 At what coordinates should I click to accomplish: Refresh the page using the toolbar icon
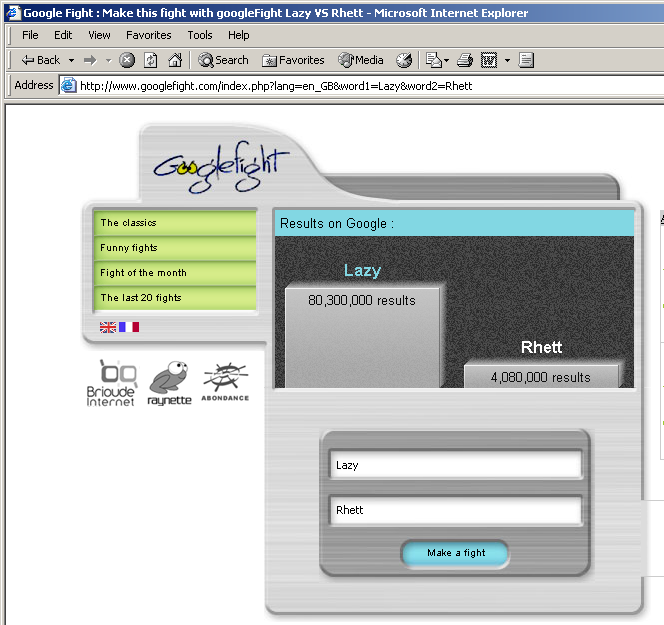pyautogui.click(x=150, y=60)
